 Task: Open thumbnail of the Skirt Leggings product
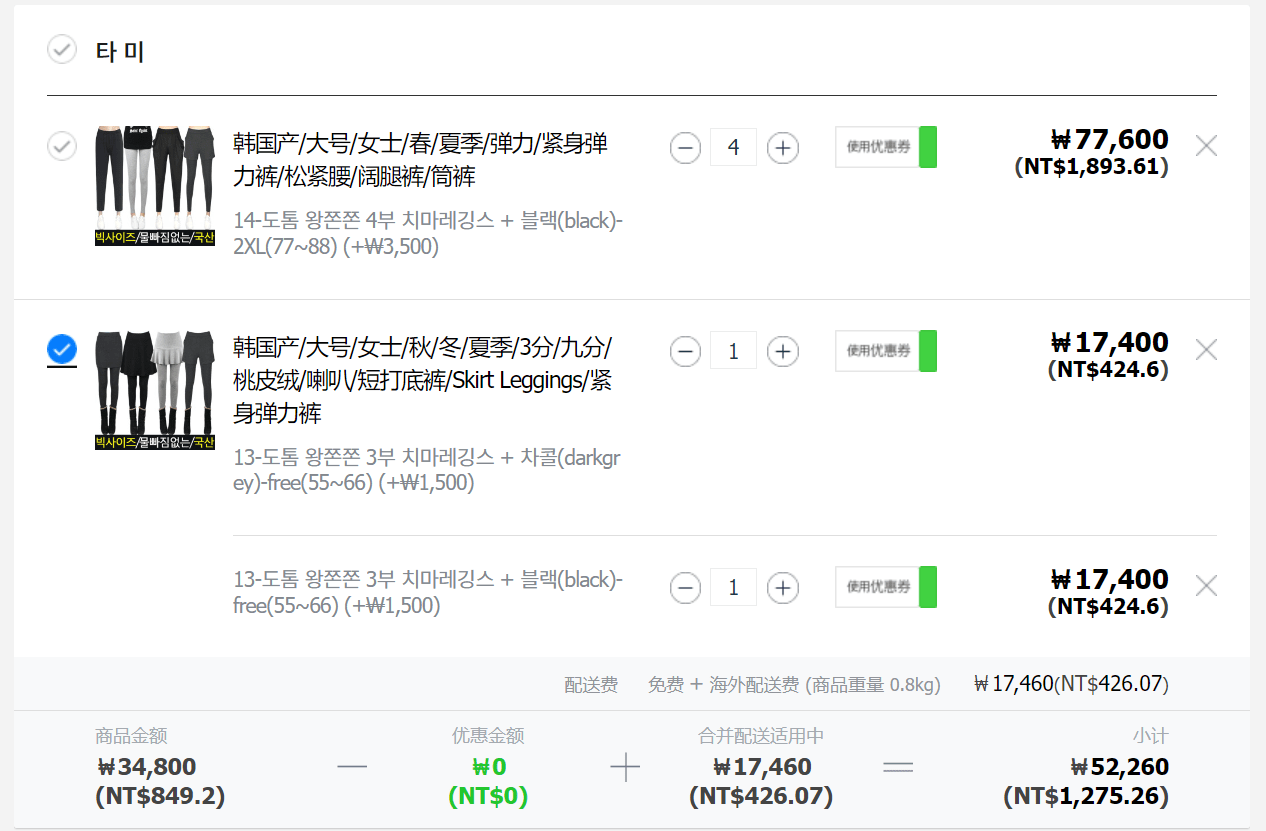(155, 390)
